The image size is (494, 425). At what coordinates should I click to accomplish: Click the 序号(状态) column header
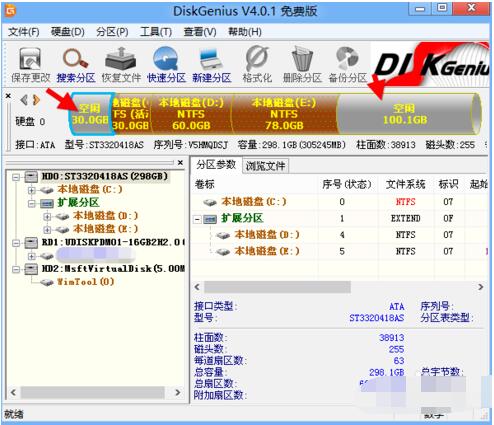coord(347,184)
